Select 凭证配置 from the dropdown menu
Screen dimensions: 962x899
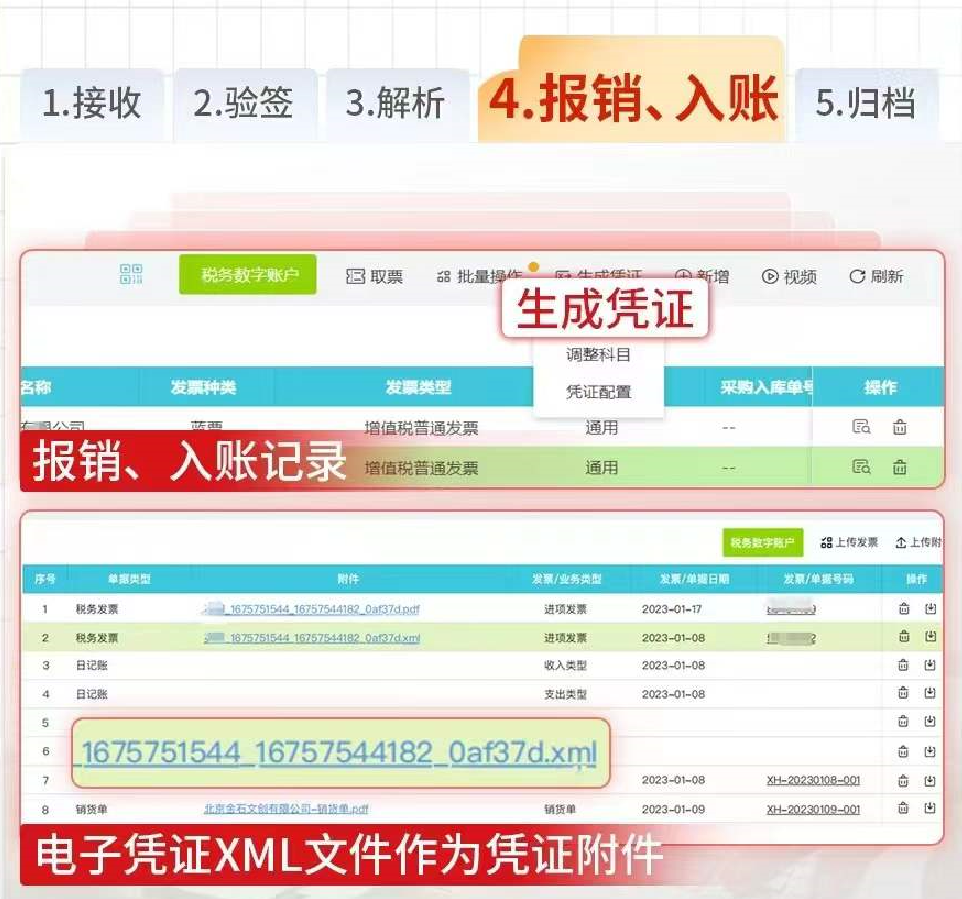click(x=598, y=391)
